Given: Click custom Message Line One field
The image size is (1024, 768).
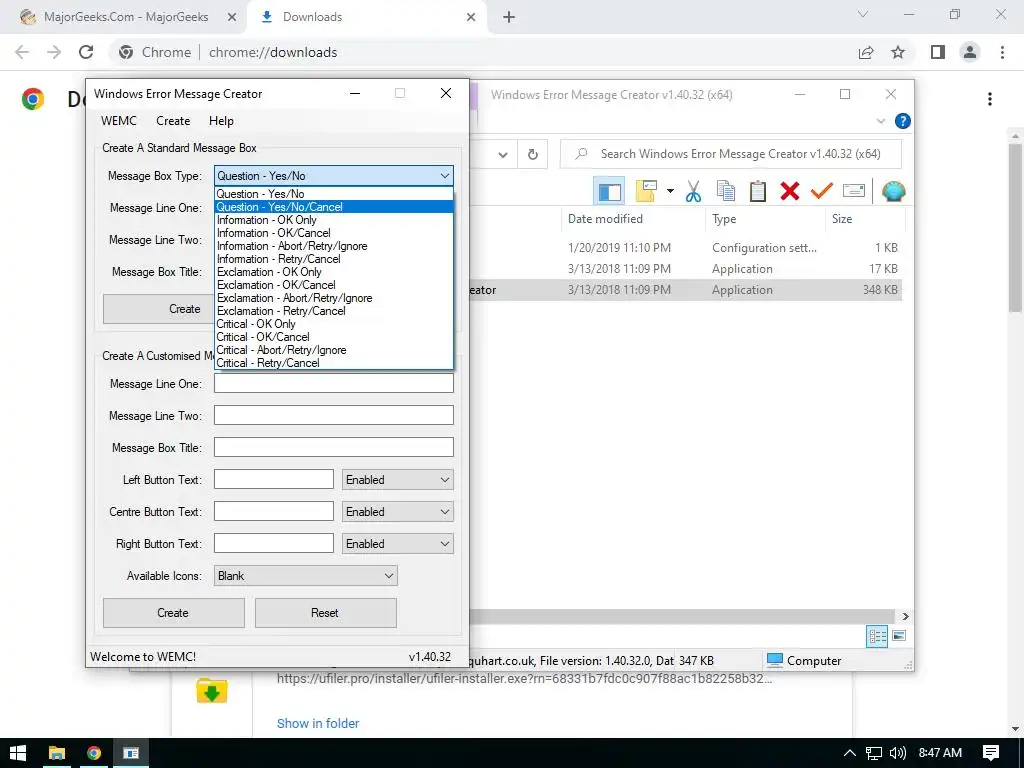Looking at the screenshot, I should (334, 383).
